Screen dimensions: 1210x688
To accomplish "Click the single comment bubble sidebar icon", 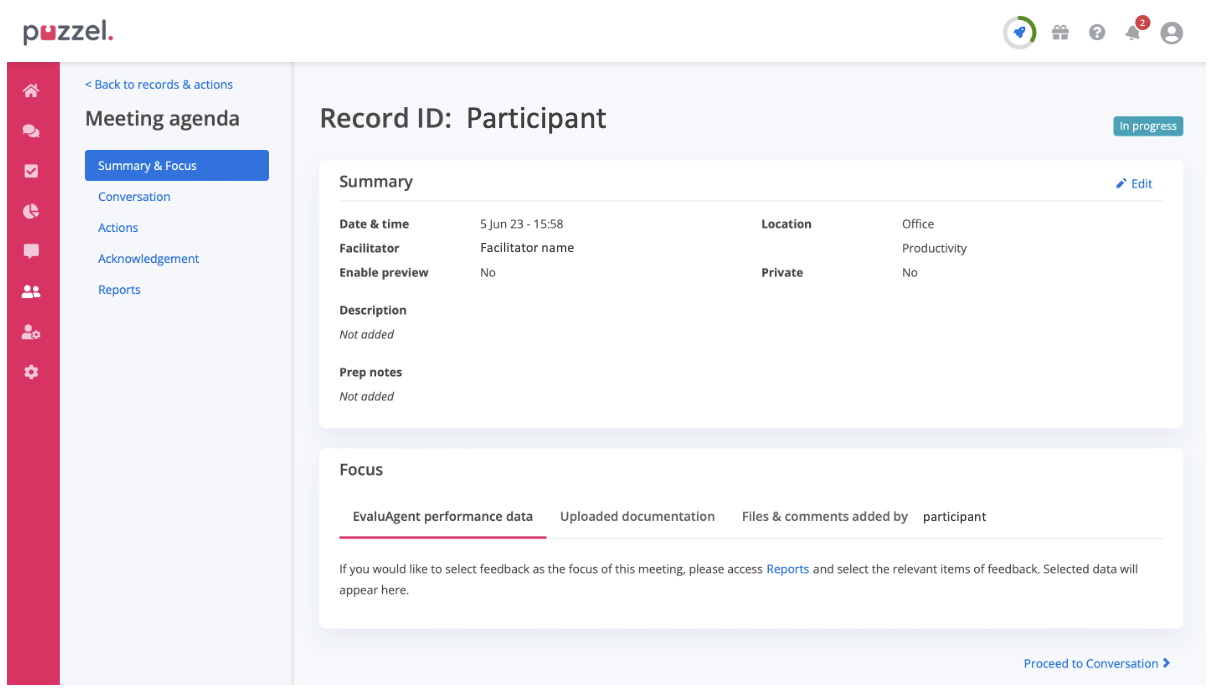I will pyautogui.click(x=31, y=251).
